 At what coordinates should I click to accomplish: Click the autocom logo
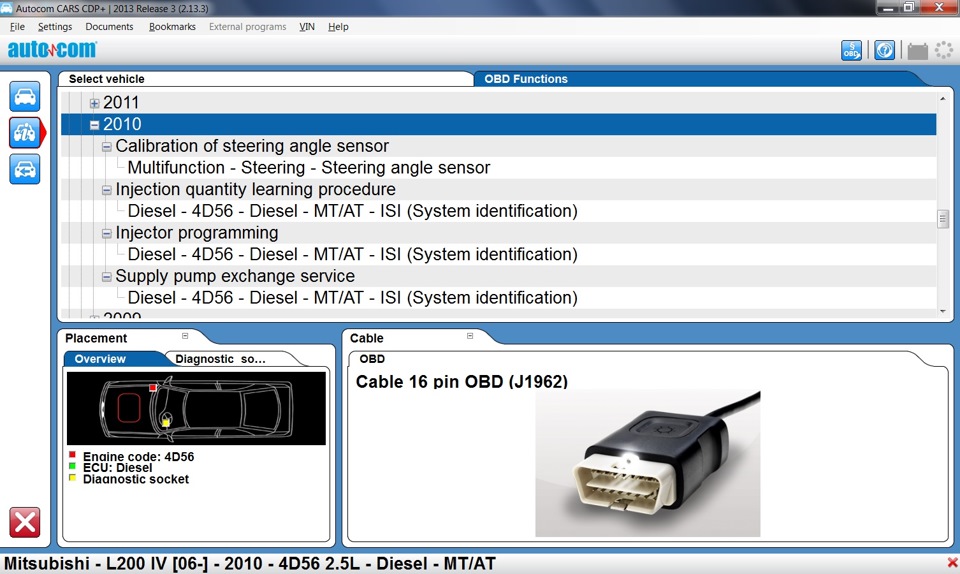[x=52, y=49]
